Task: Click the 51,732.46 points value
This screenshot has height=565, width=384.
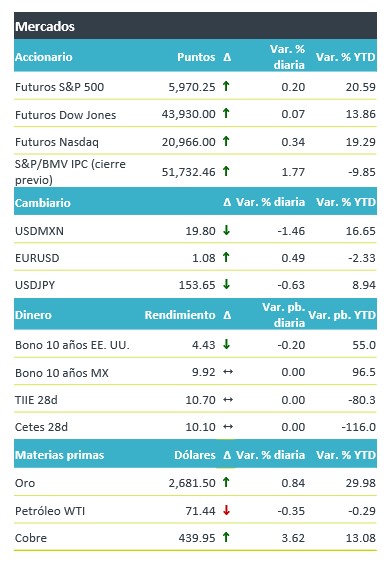Action: 188,172
